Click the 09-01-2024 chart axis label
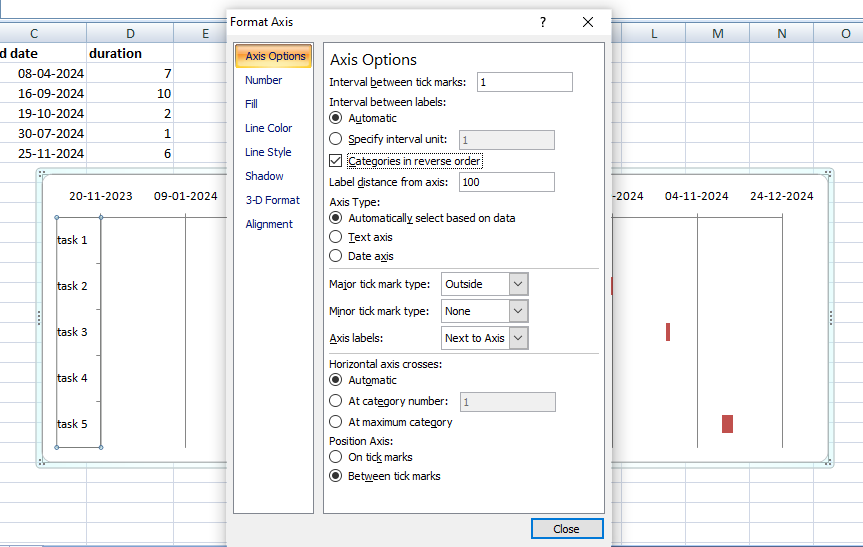 tap(185, 196)
